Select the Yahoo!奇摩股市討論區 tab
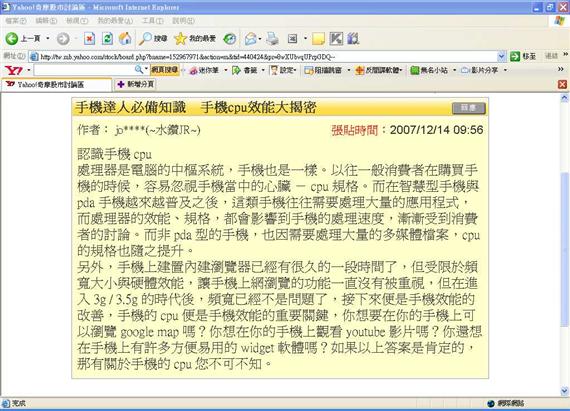The image size is (570, 411). [56, 84]
